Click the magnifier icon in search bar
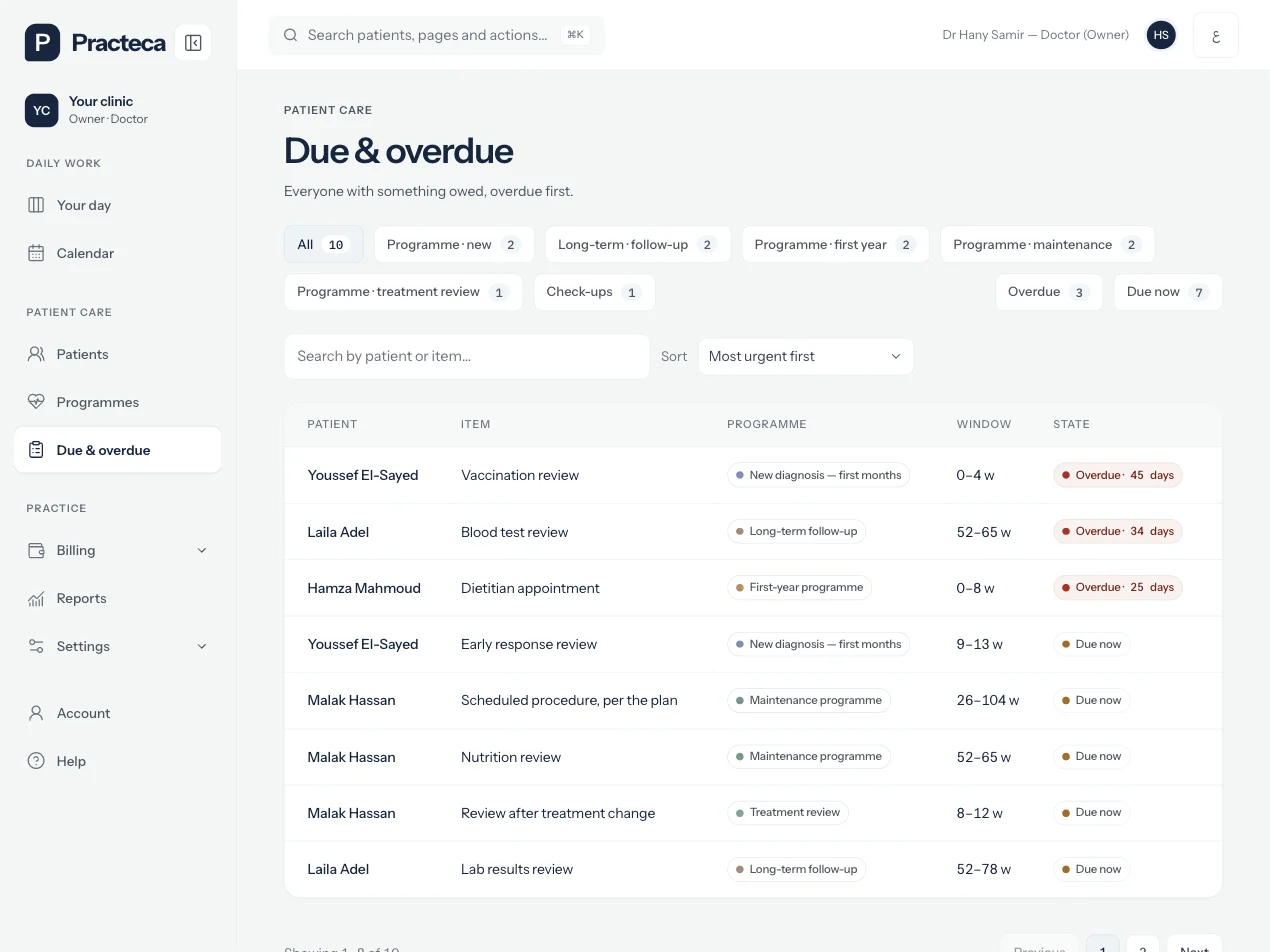 click(x=290, y=35)
